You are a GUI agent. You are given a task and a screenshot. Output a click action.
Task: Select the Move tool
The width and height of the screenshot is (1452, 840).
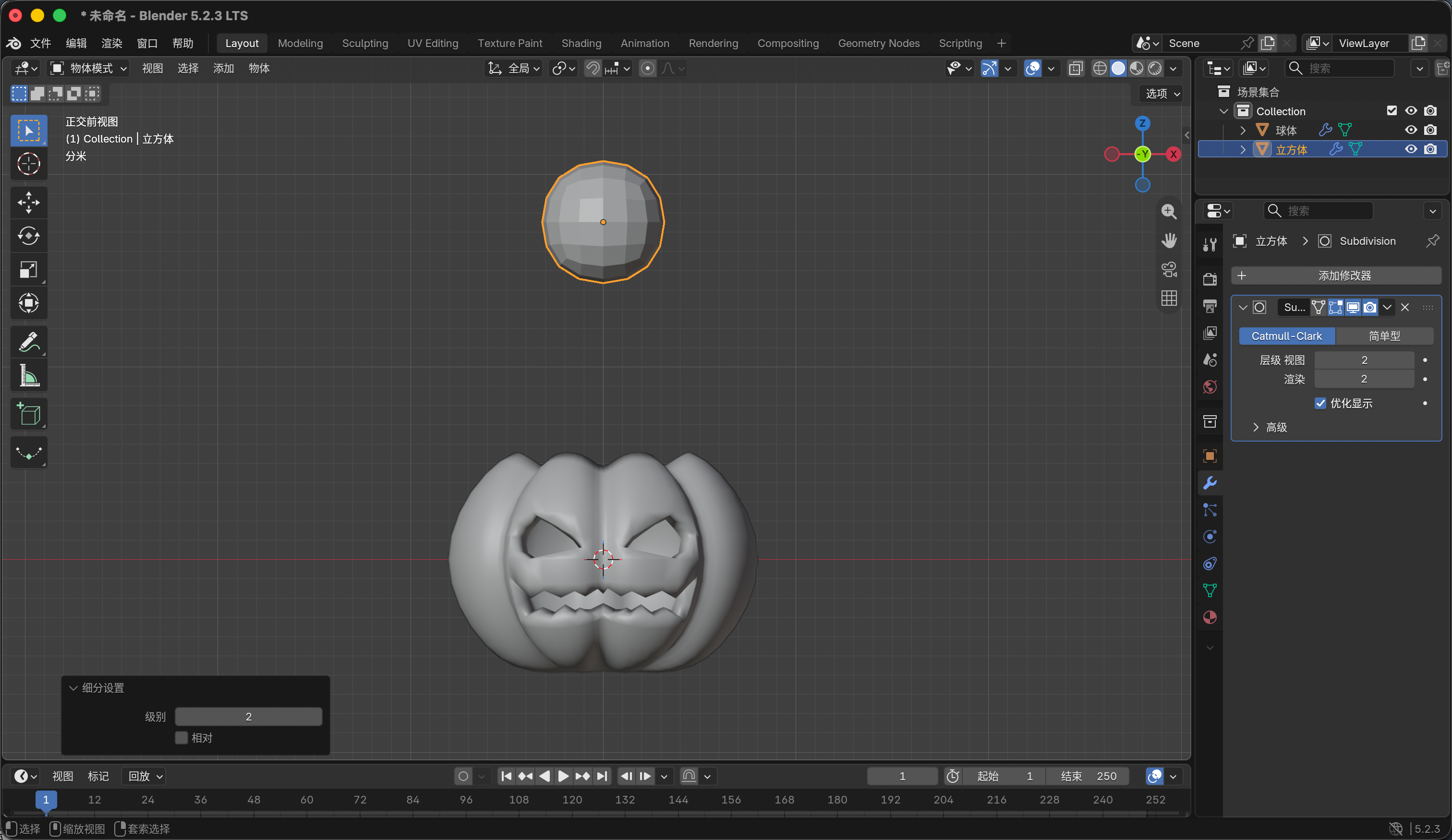[28, 202]
